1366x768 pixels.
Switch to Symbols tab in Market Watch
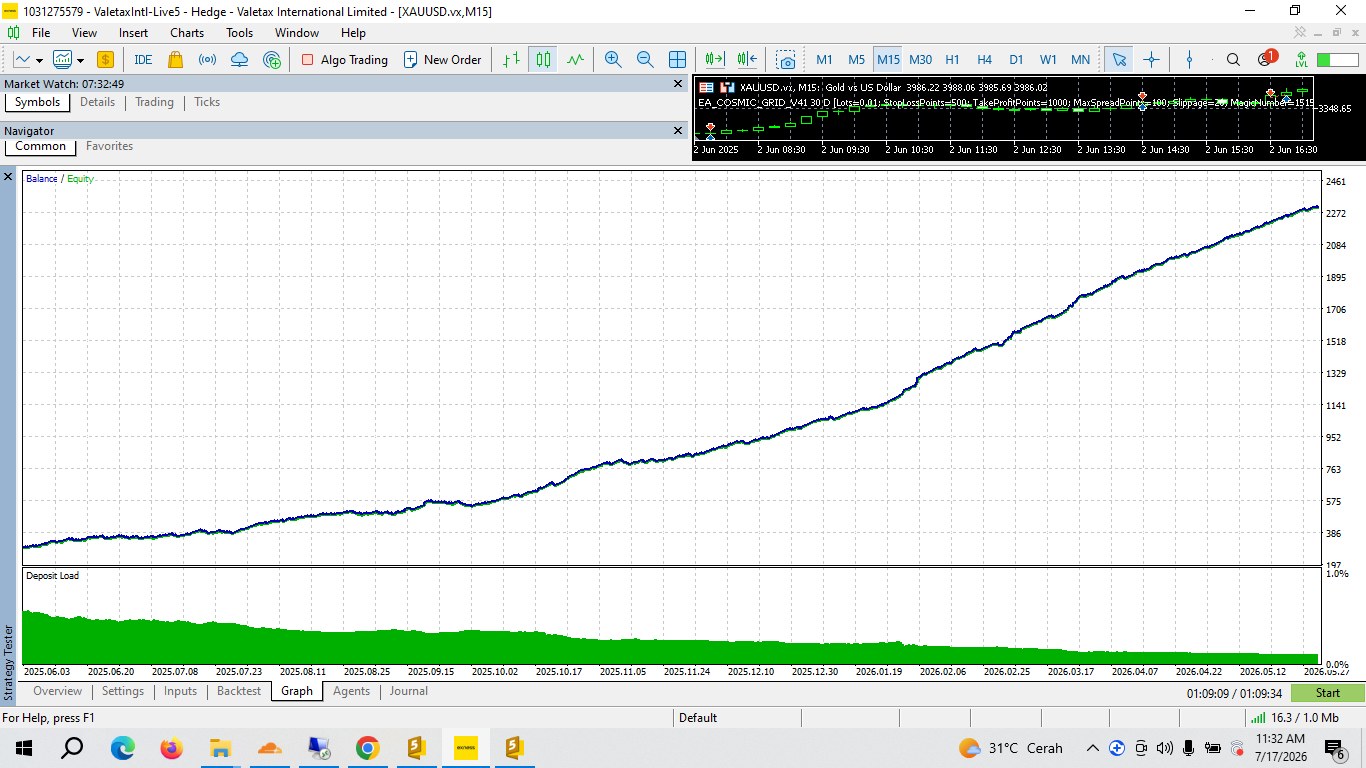37,102
